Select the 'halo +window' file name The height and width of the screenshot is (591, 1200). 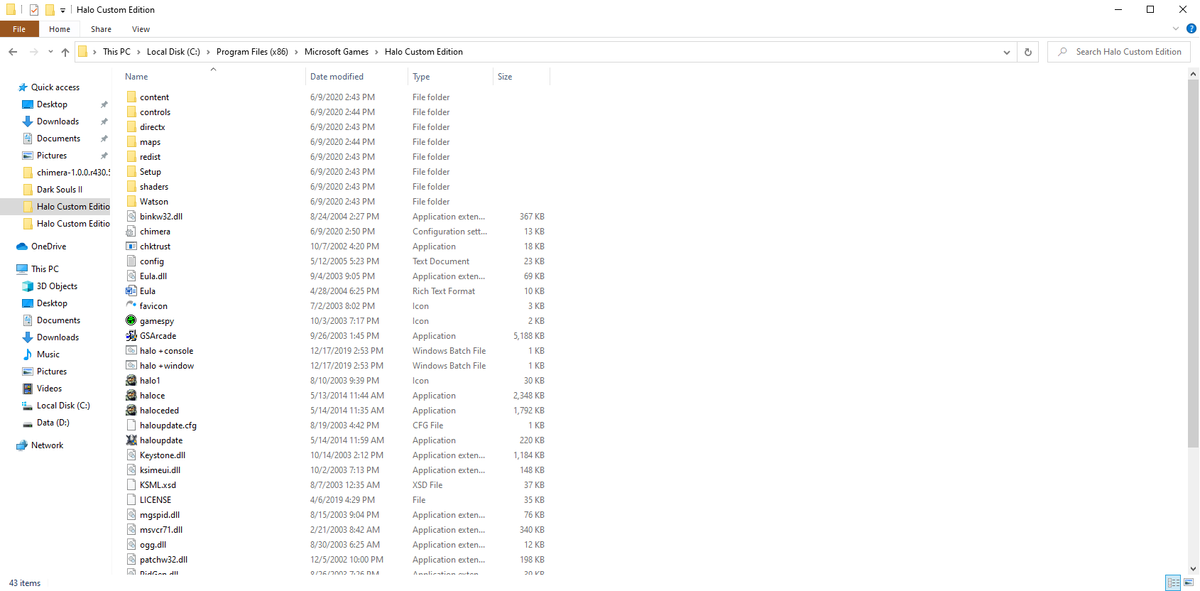(167, 366)
